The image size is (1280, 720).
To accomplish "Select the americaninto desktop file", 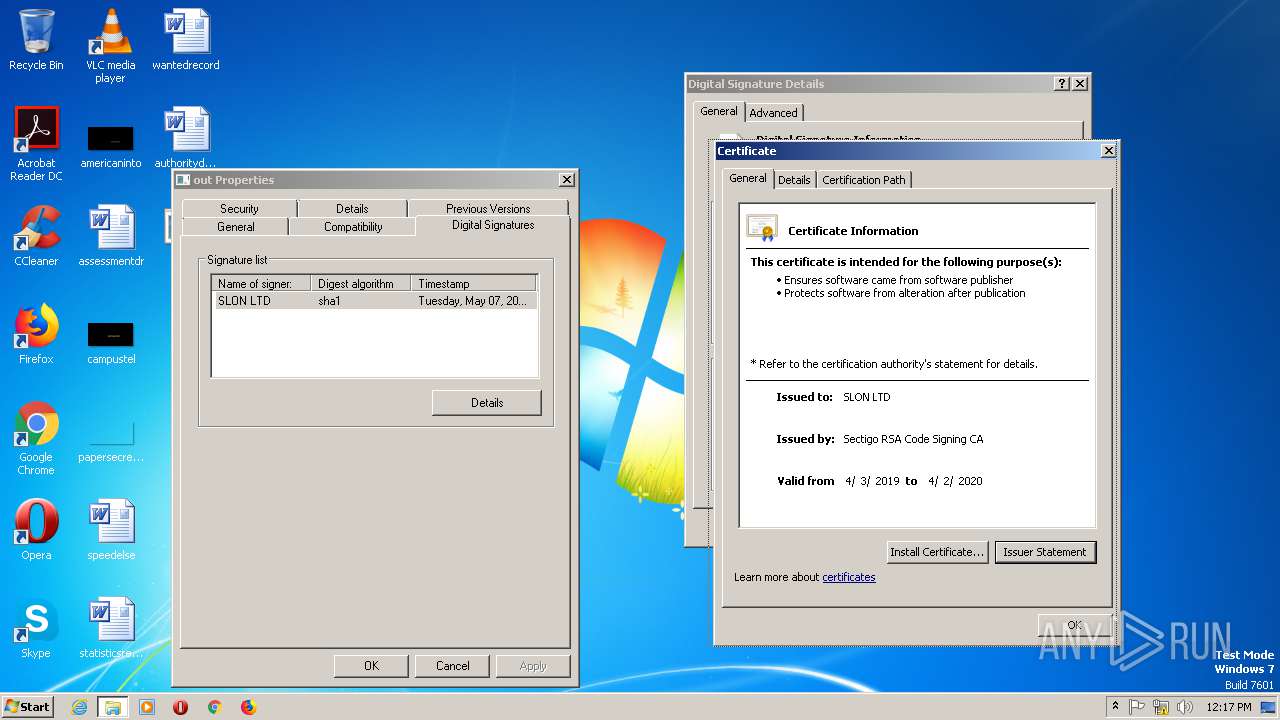I will (x=110, y=146).
